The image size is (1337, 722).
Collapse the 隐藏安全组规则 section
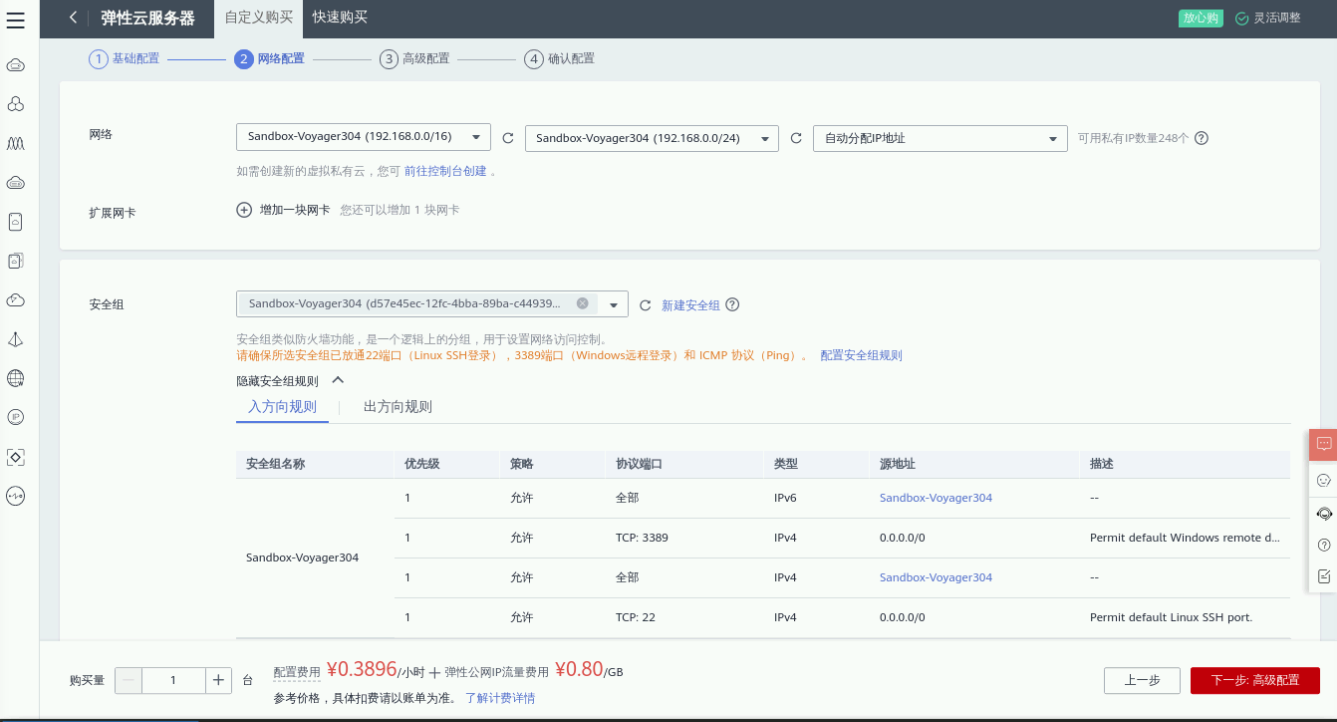290,381
